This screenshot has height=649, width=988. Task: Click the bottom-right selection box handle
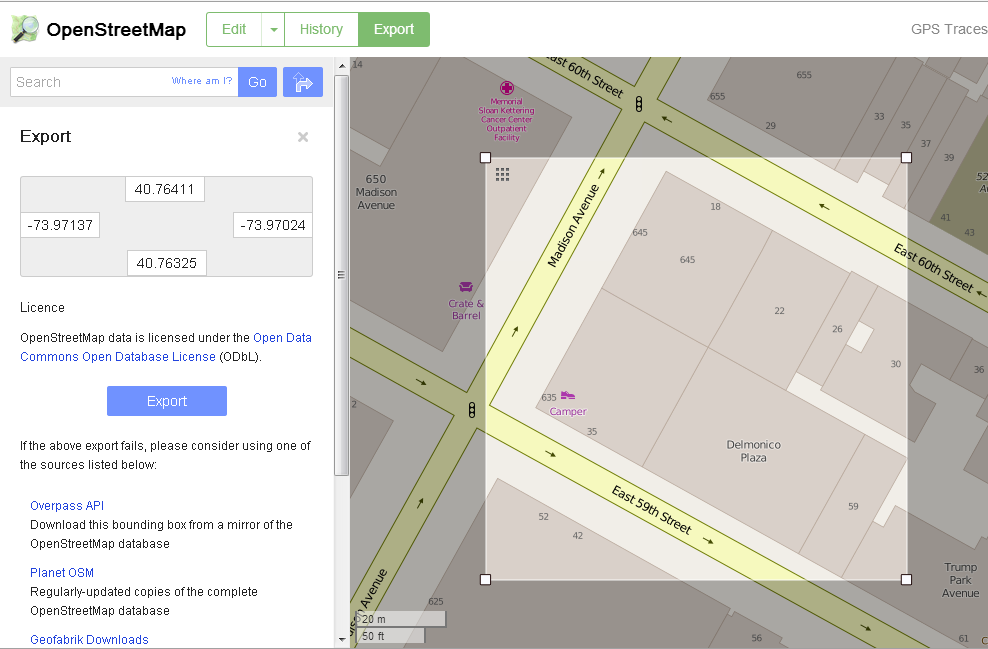pos(906,579)
